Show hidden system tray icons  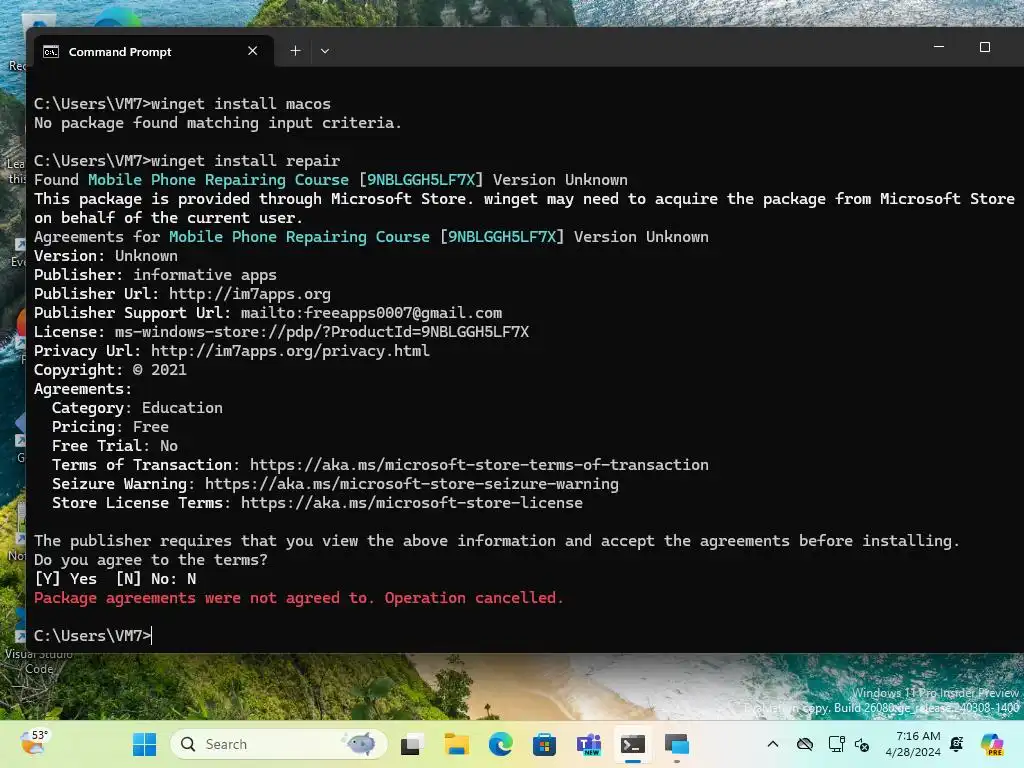click(773, 744)
